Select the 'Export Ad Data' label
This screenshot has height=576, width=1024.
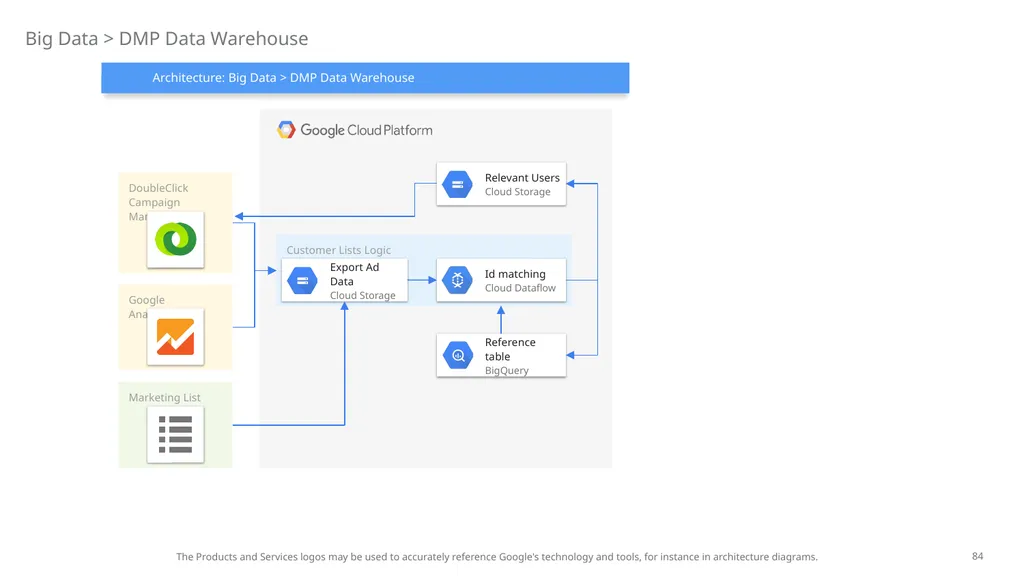(x=355, y=274)
